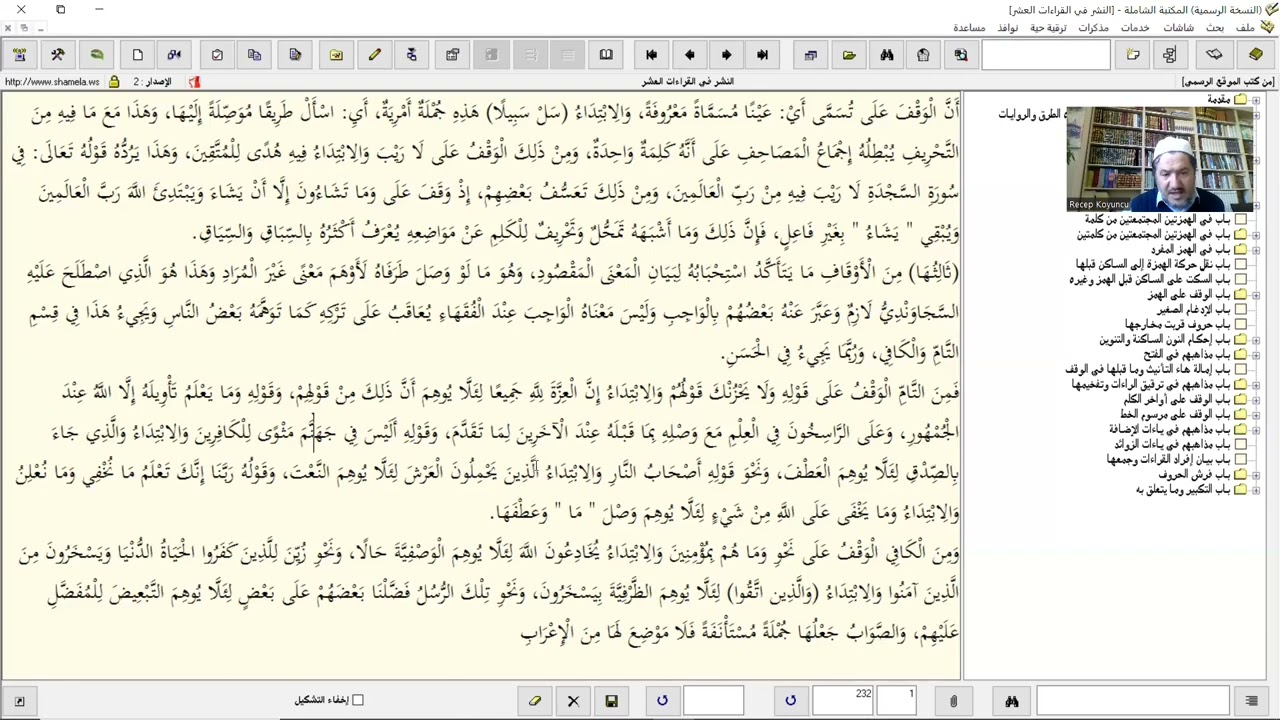The image size is (1280, 720).
Task: Click the eraser icon in bottom bar
Action: 535,701
